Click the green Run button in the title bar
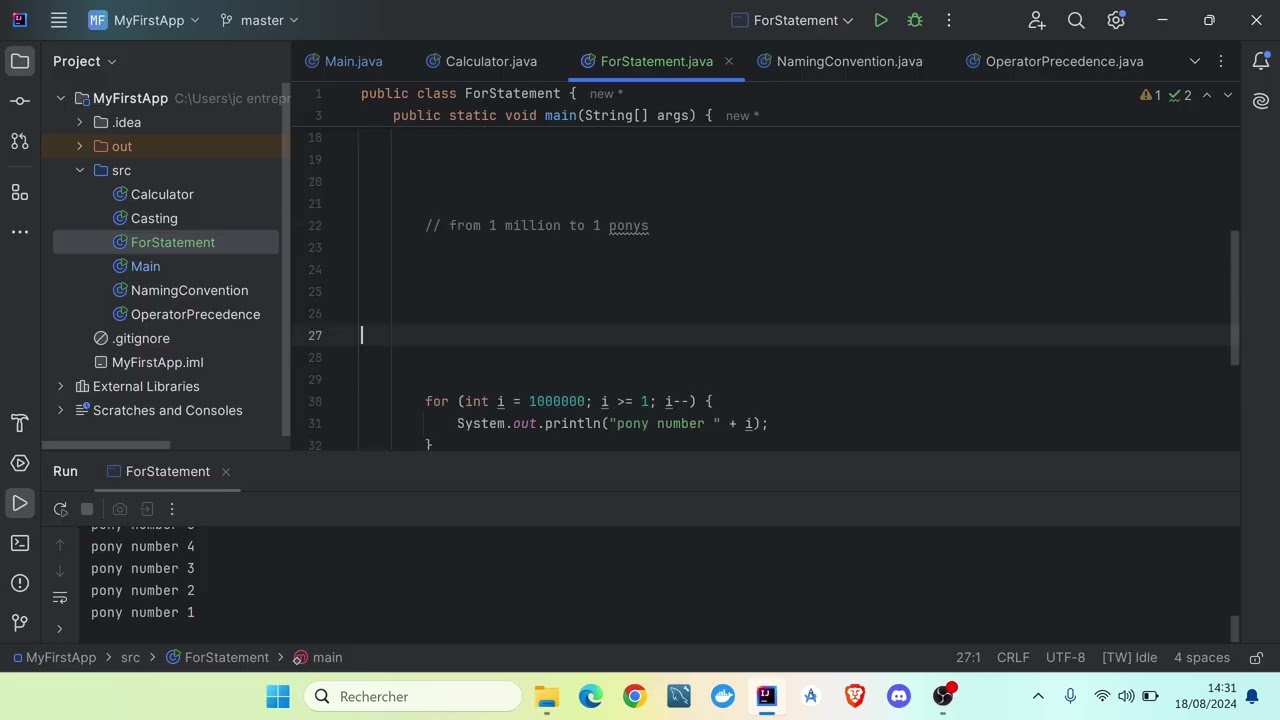 click(880, 20)
